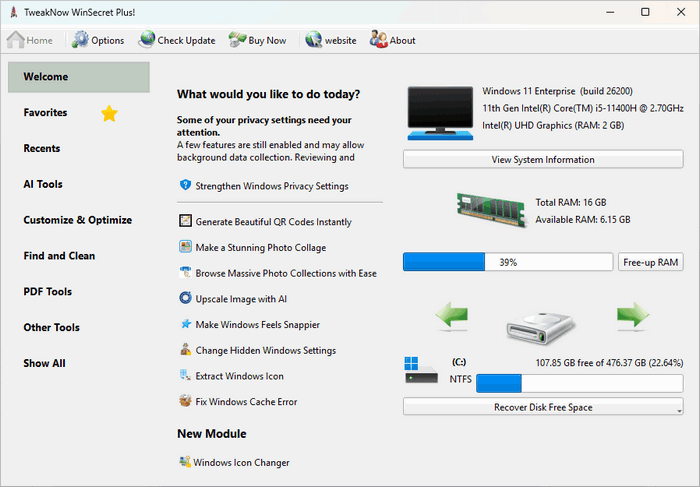Viewport: 700px width, 487px height.
Task: Click the Recover Disk Free Space button
Action: tap(543, 407)
